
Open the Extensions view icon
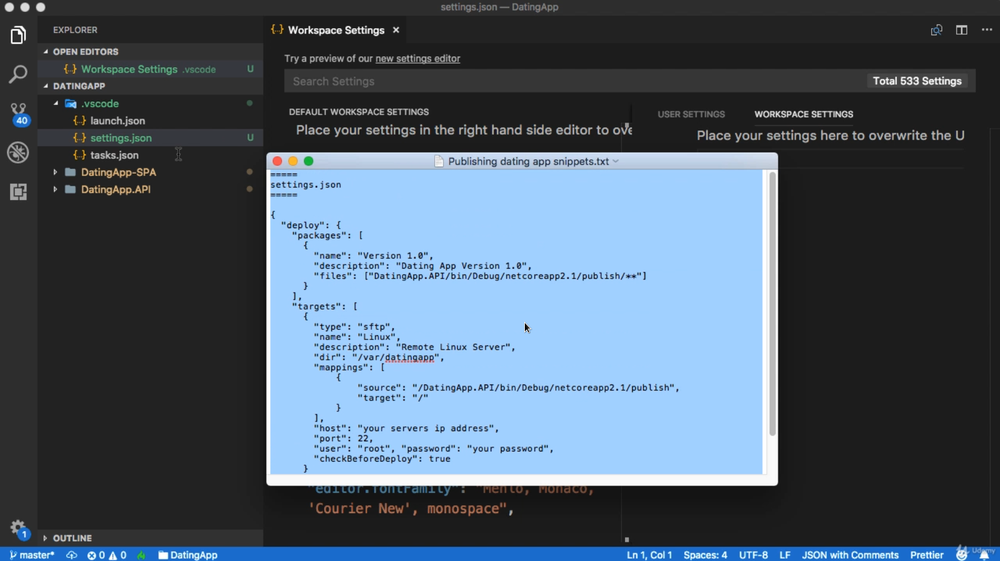point(18,191)
